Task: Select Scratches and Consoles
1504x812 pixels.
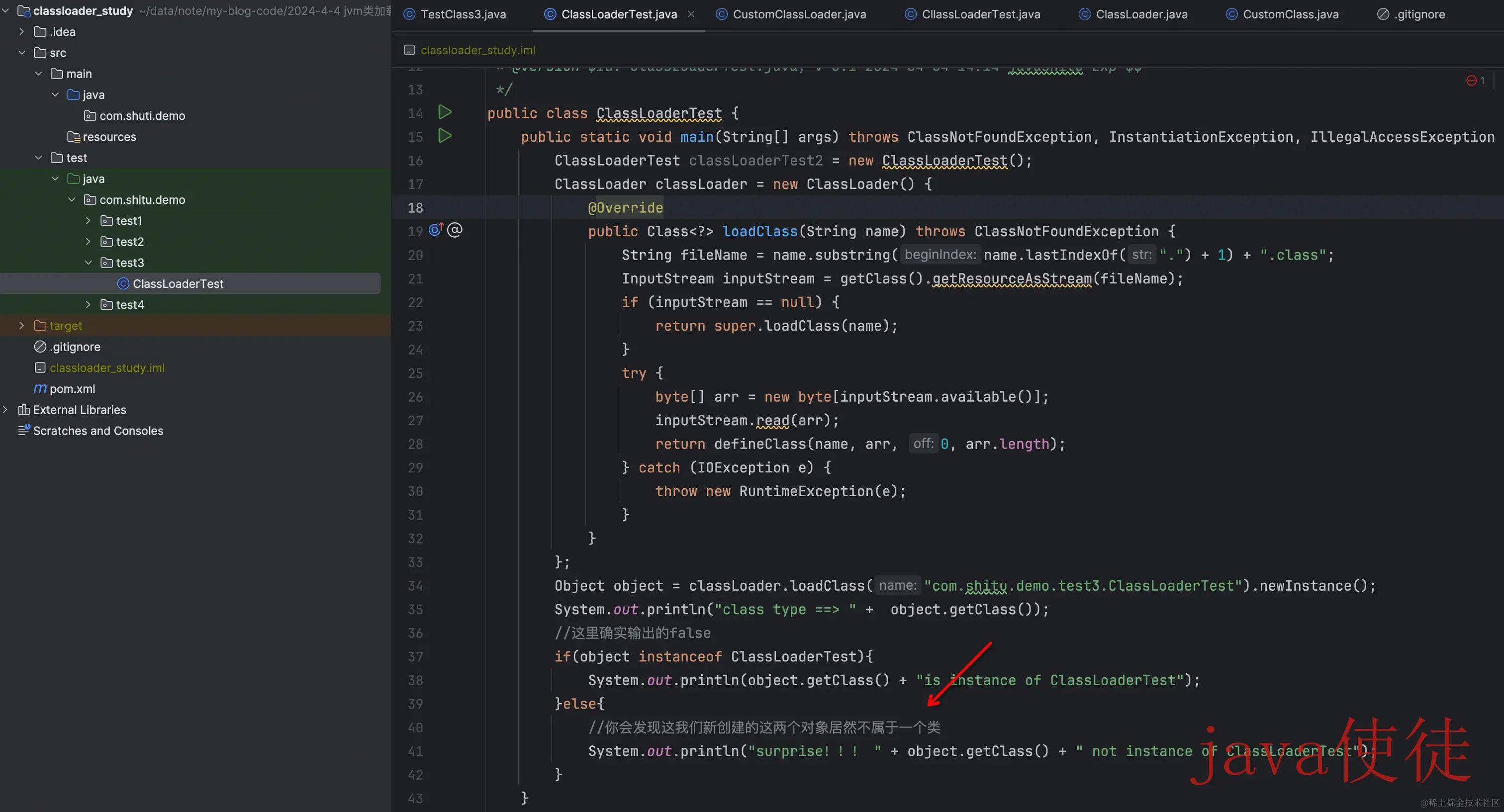Action: [x=98, y=431]
